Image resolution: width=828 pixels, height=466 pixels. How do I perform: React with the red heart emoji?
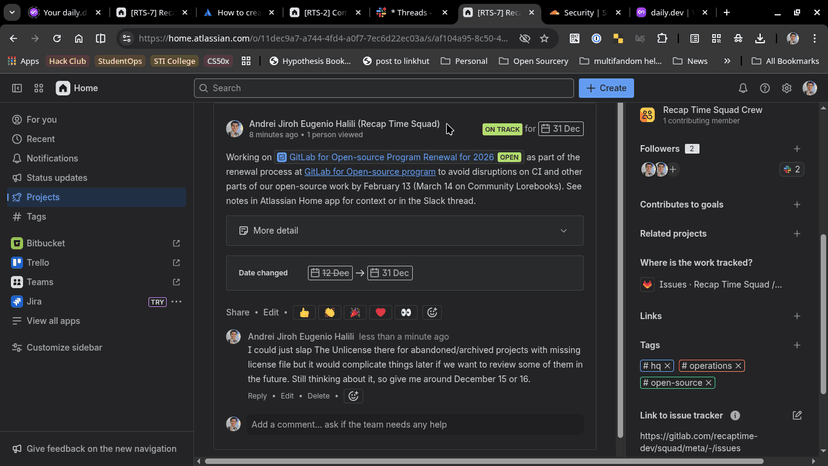click(380, 312)
